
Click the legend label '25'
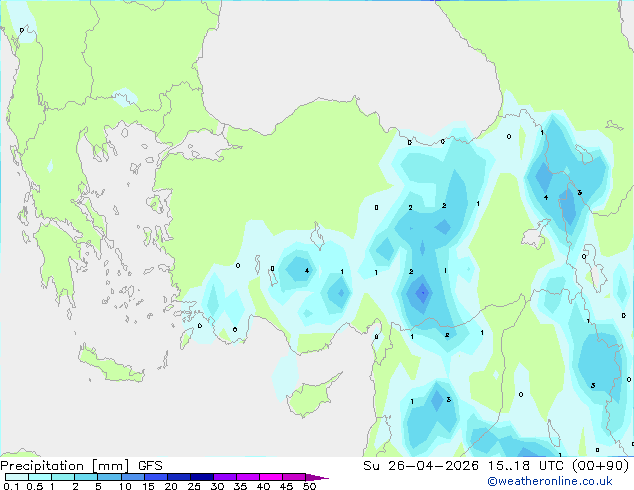[x=194, y=486]
